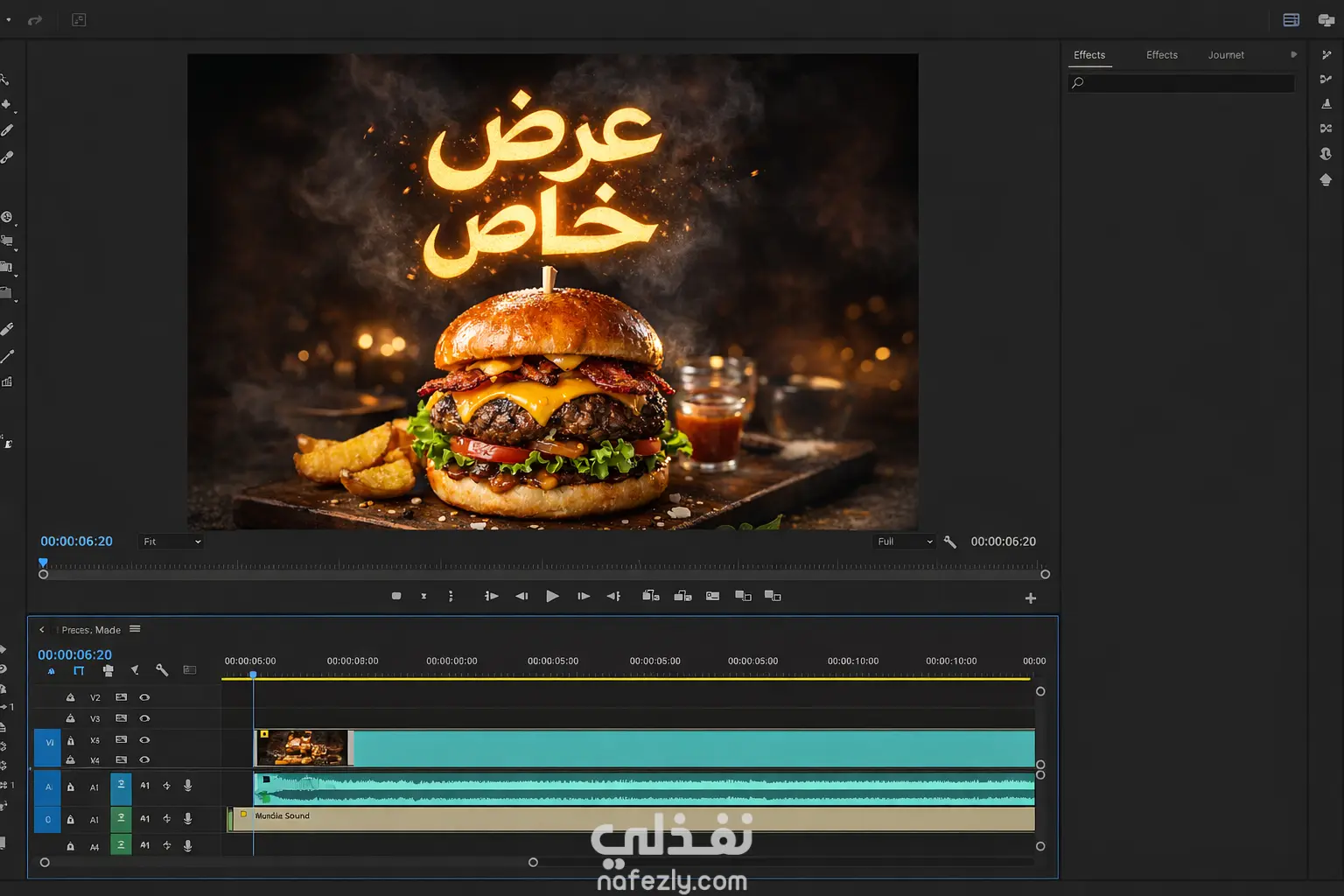
Task: Switch to the underlined Effects tab
Action: coord(1089,55)
